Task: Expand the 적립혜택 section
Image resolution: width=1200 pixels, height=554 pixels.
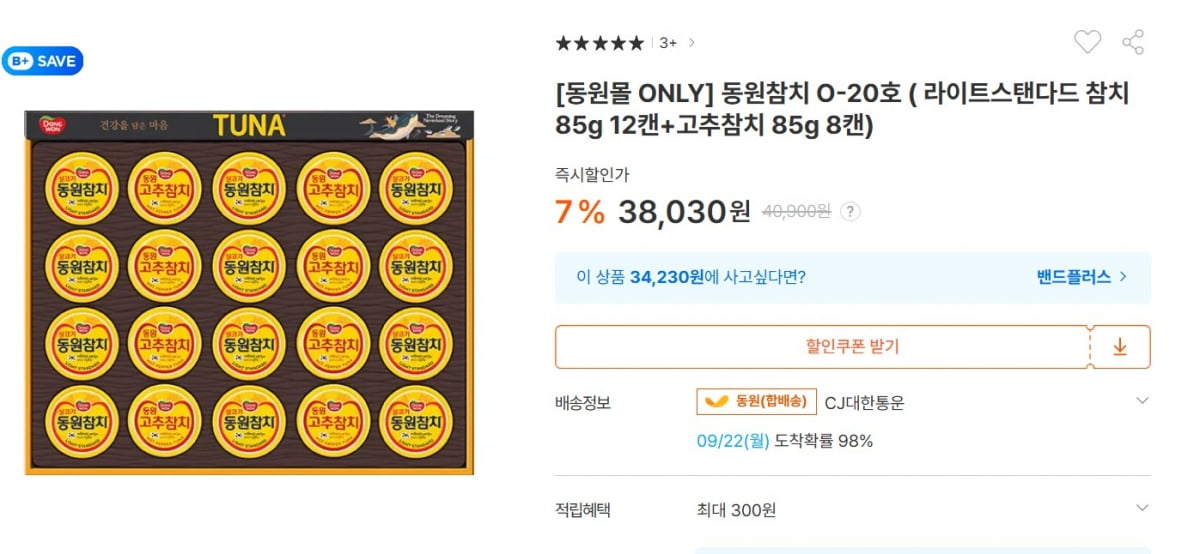Action: point(1143,509)
